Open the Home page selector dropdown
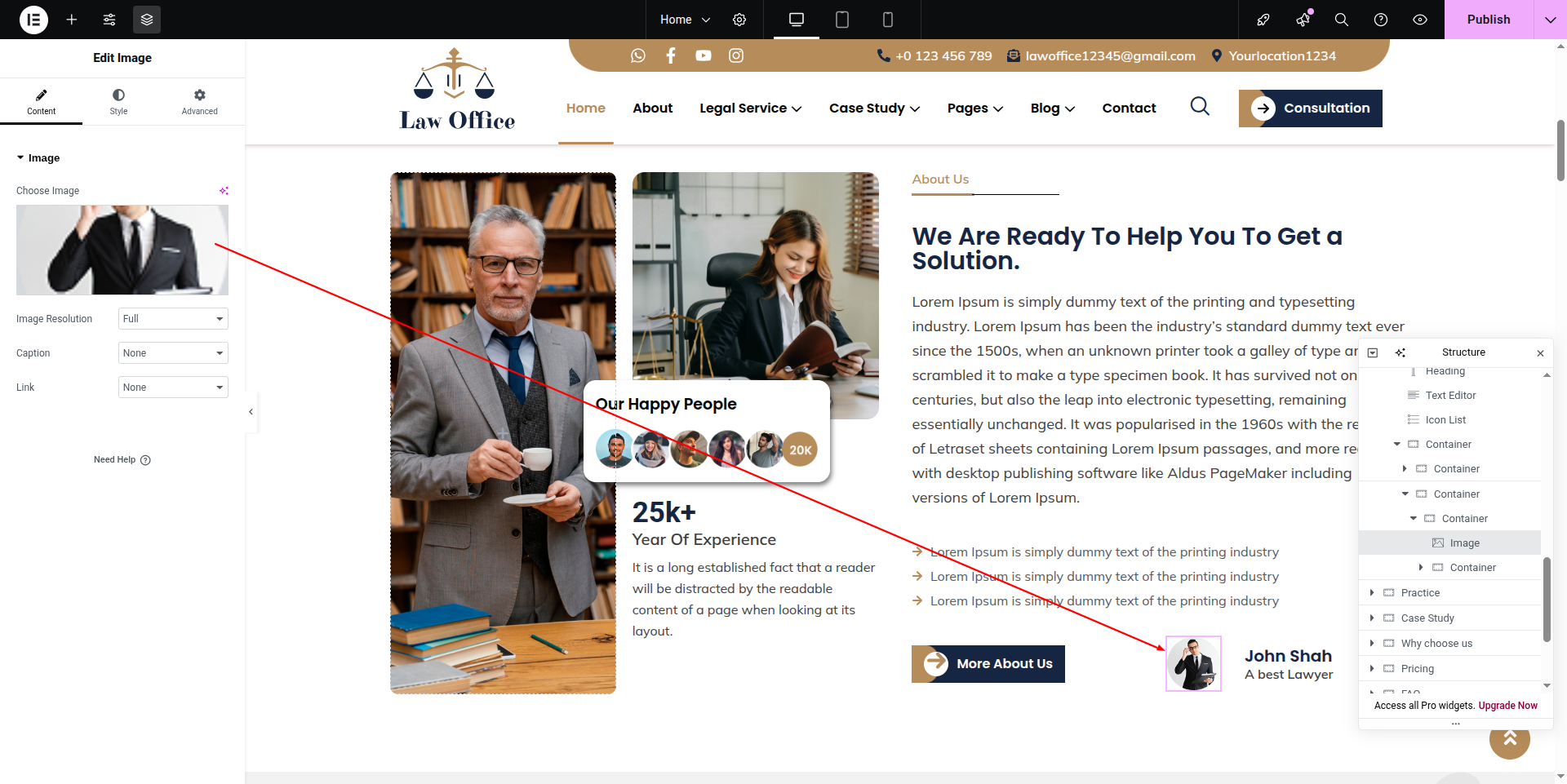 pyautogui.click(x=686, y=20)
